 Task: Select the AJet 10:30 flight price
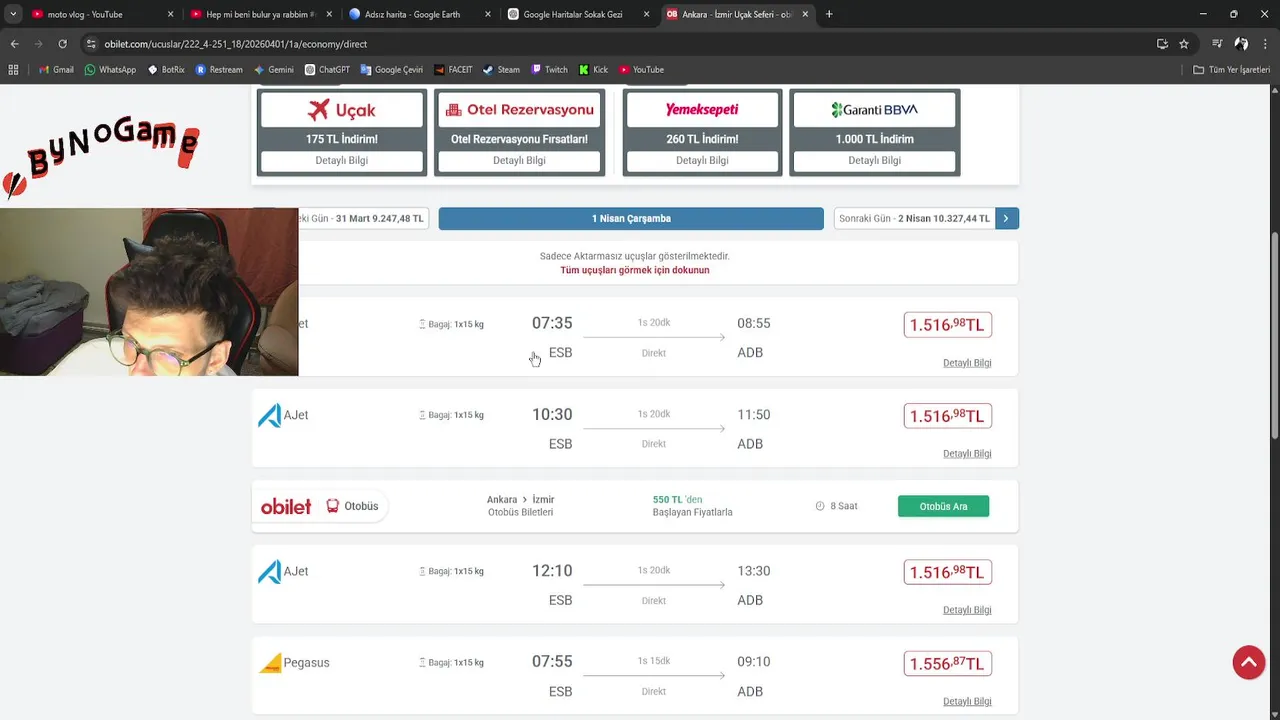[x=947, y=416]
